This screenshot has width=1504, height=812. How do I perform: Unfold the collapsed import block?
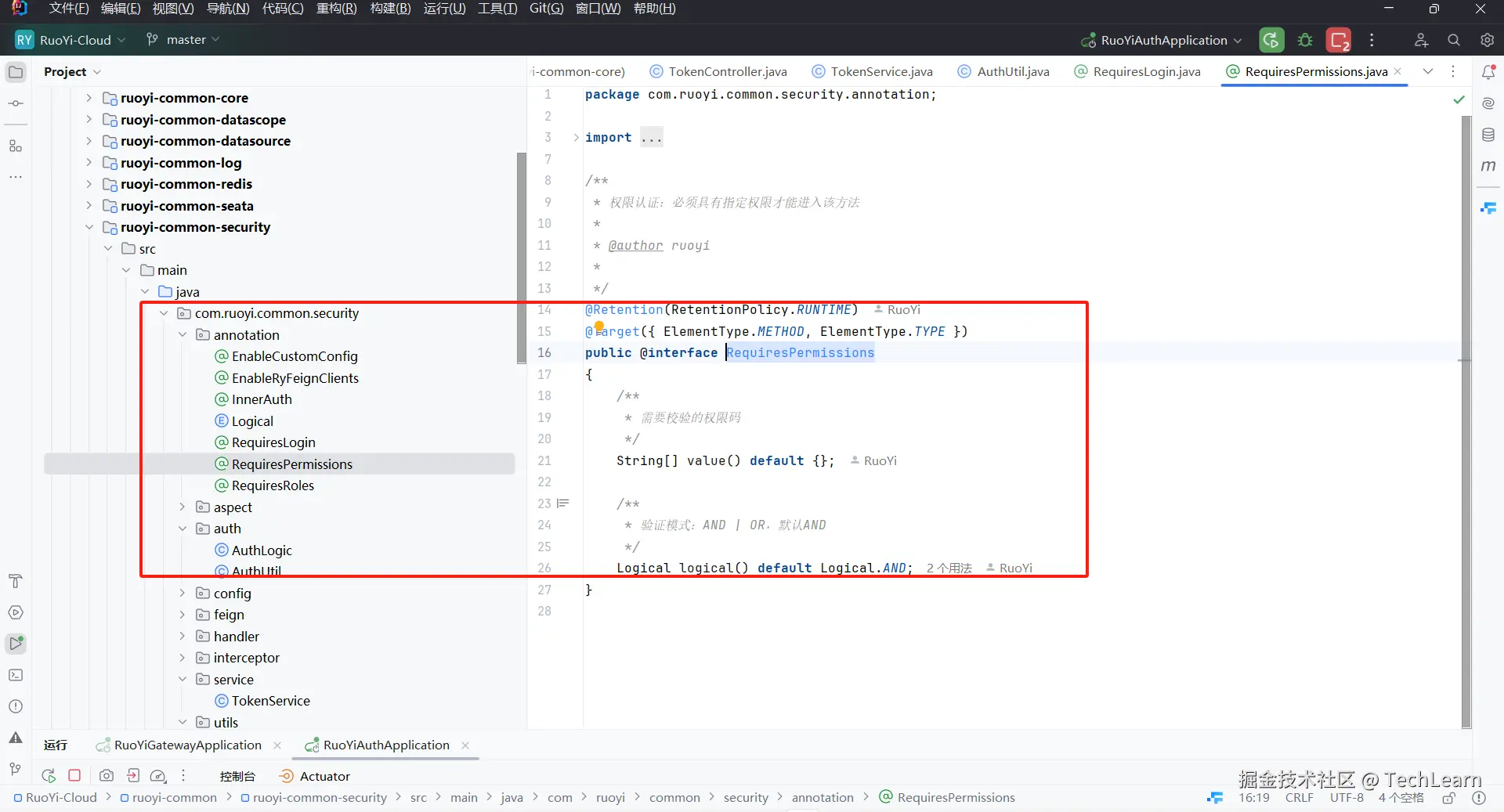click(576, 138)
